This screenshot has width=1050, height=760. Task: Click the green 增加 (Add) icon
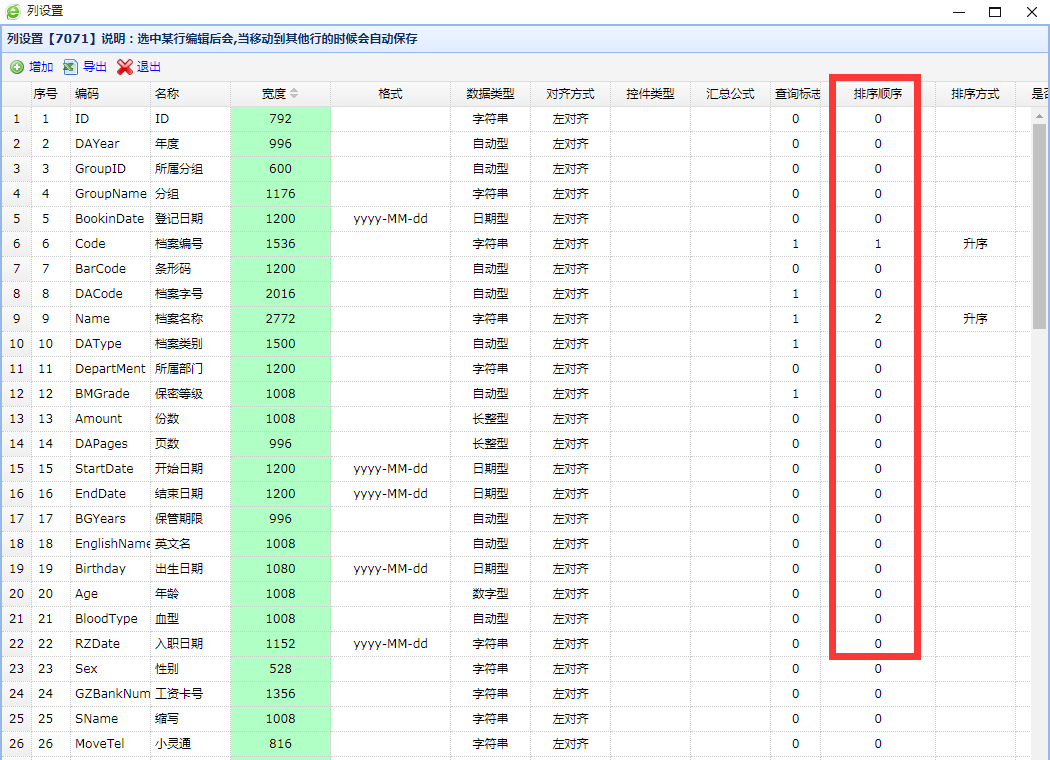(17, 67)
